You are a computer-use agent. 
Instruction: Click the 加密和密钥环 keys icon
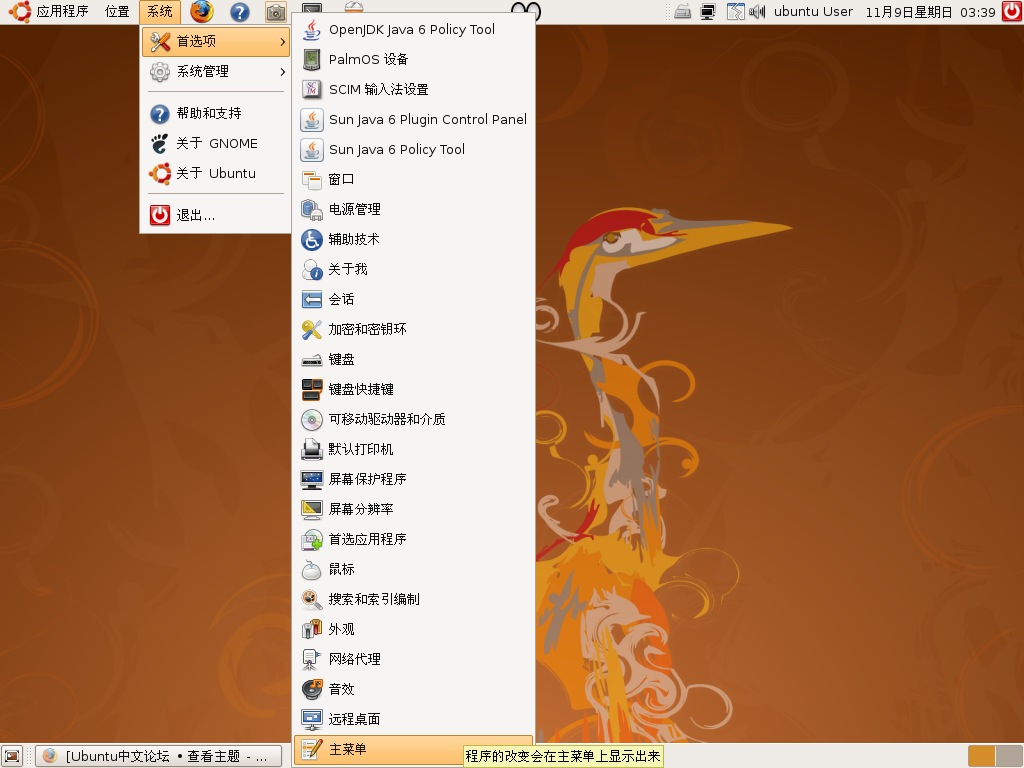tap(312, 330)
